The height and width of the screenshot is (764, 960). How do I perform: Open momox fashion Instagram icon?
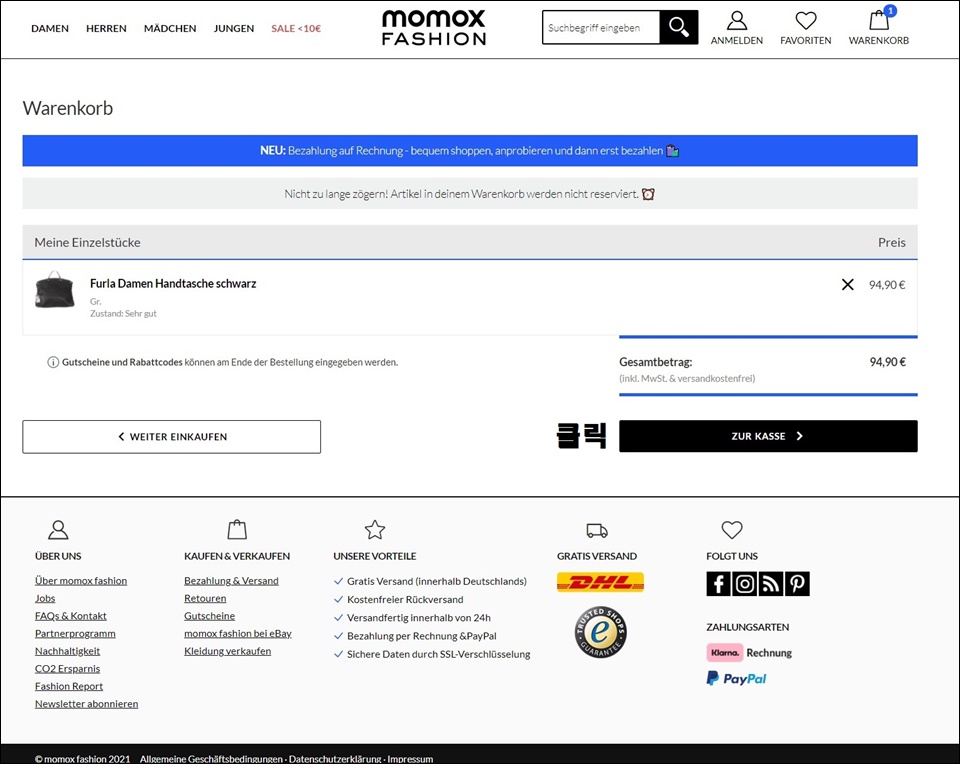[x=744, y=583]
